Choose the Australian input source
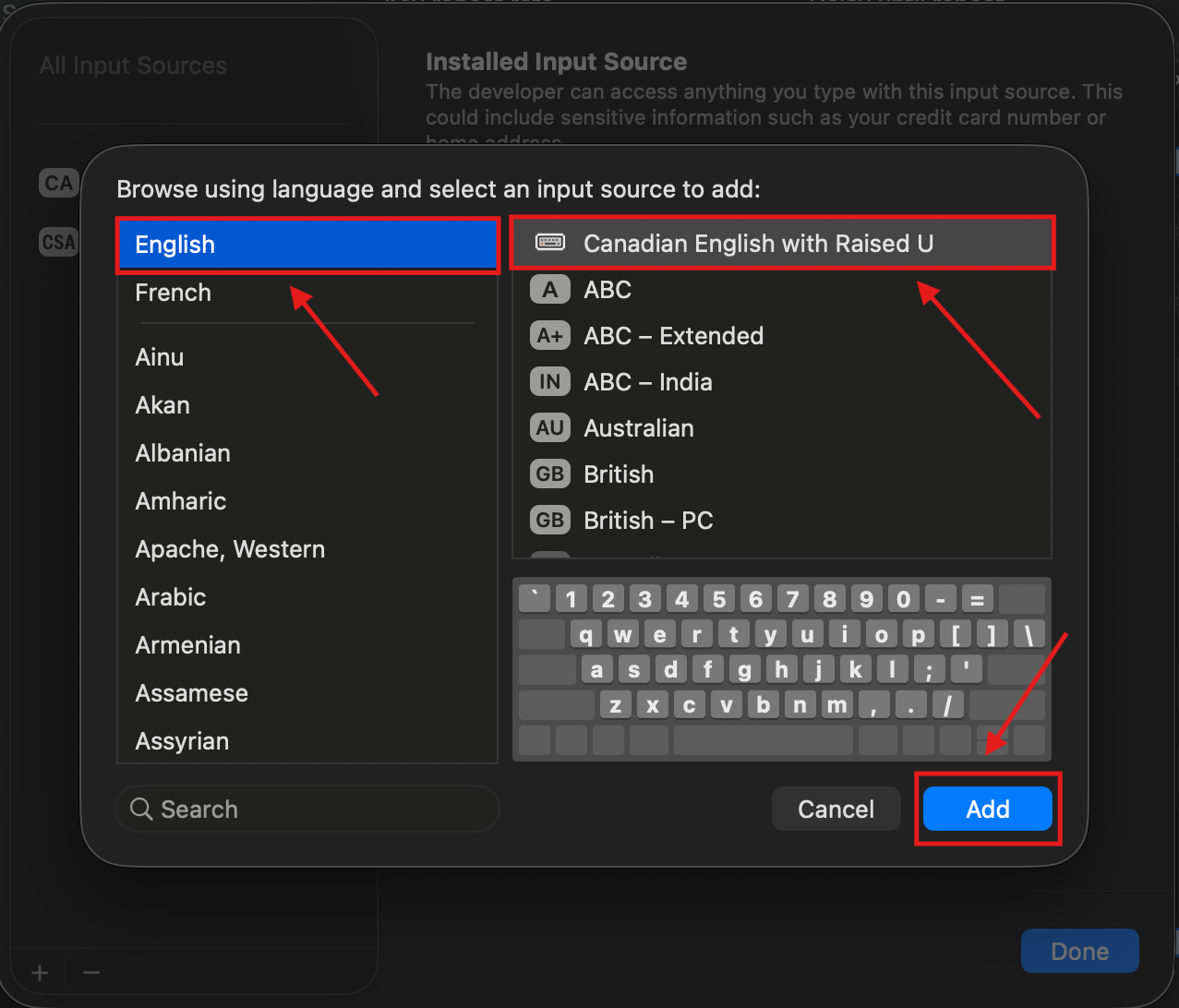Viewport: 1179px width, 1008px height. coord(638,428)
